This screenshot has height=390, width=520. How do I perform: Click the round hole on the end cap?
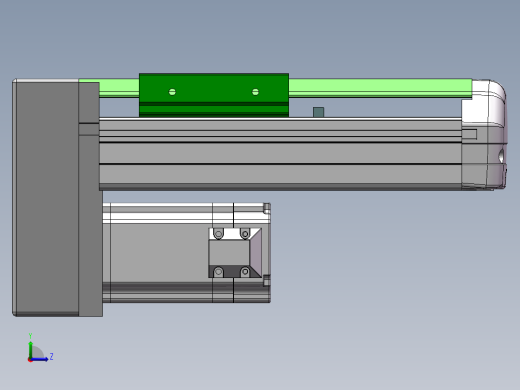click(501, 156)
